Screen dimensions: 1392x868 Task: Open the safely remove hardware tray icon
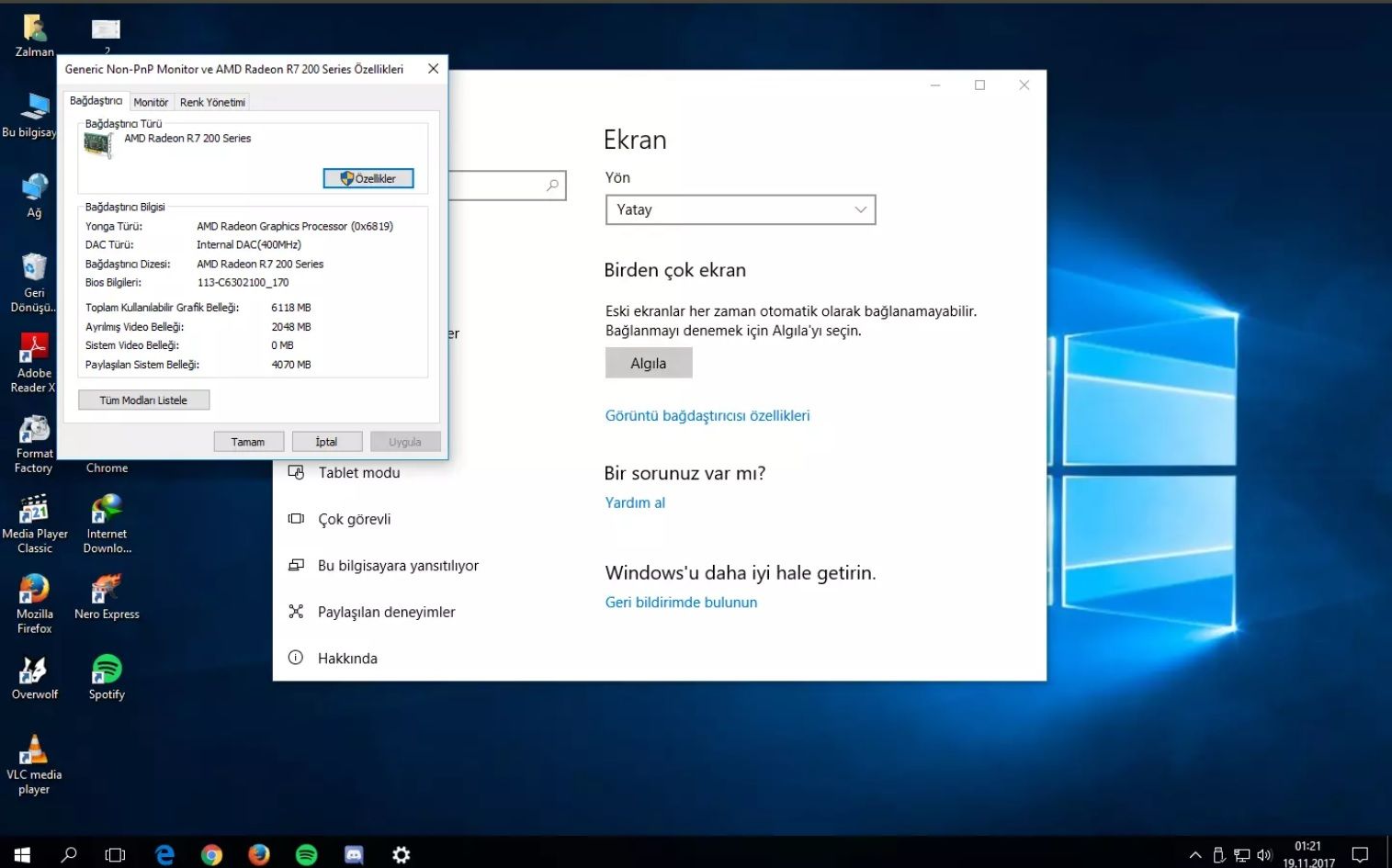(x=1219, y=854)
